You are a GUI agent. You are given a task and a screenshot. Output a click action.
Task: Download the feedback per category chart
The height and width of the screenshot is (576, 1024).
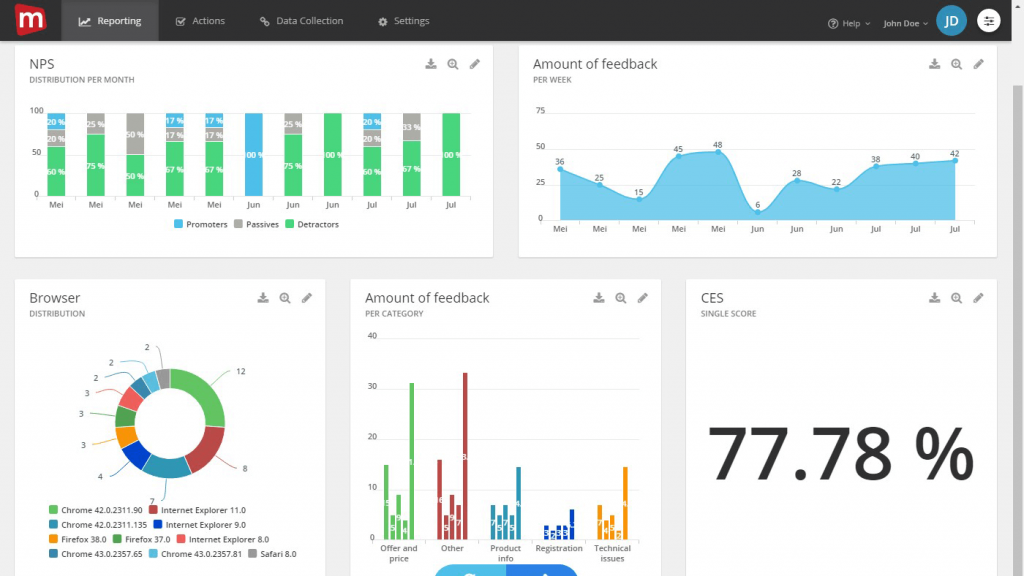(x=599, y=298)
